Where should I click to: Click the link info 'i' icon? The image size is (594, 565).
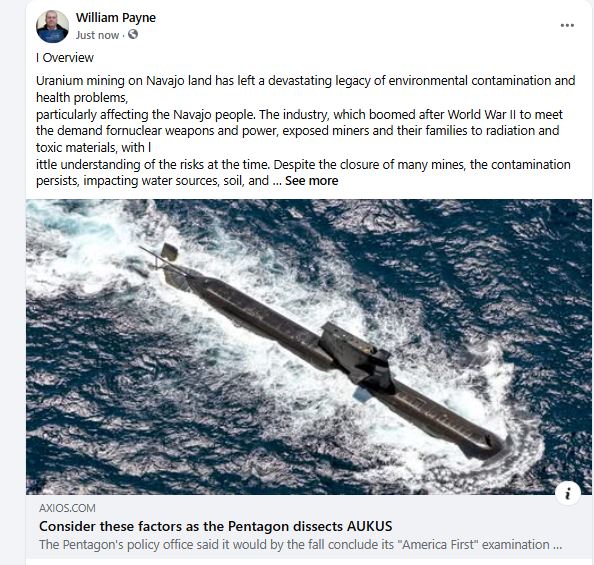(x=567, y=494)
